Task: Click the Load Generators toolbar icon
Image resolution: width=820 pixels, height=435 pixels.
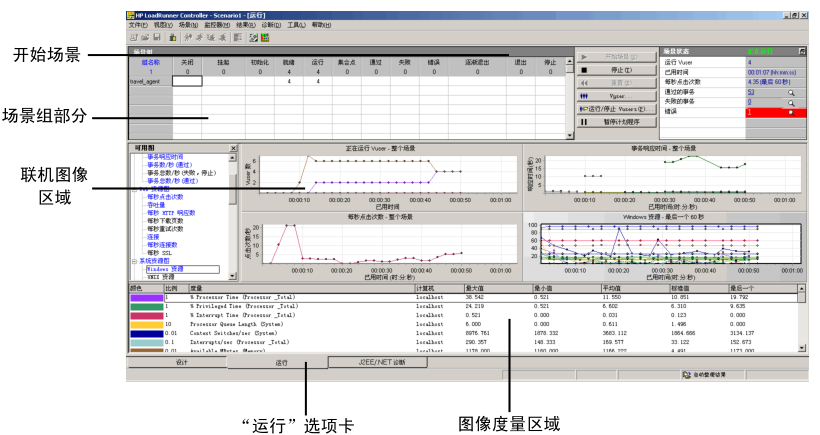Action: (173, 37)
